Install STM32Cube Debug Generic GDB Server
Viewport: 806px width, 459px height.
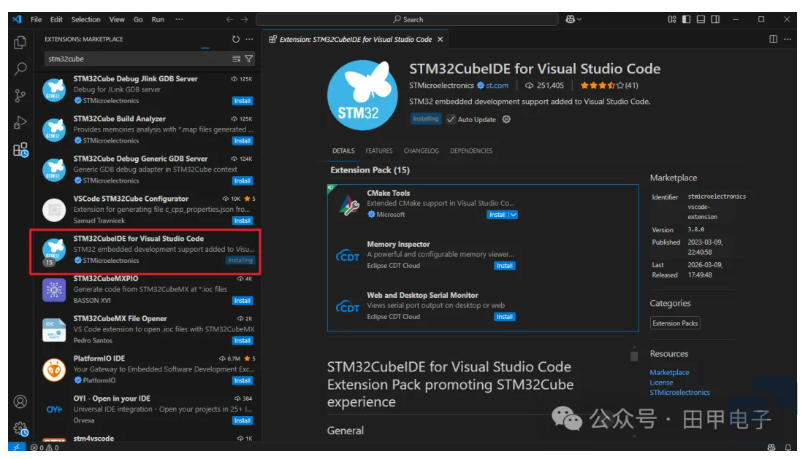(x=242, y=181)
